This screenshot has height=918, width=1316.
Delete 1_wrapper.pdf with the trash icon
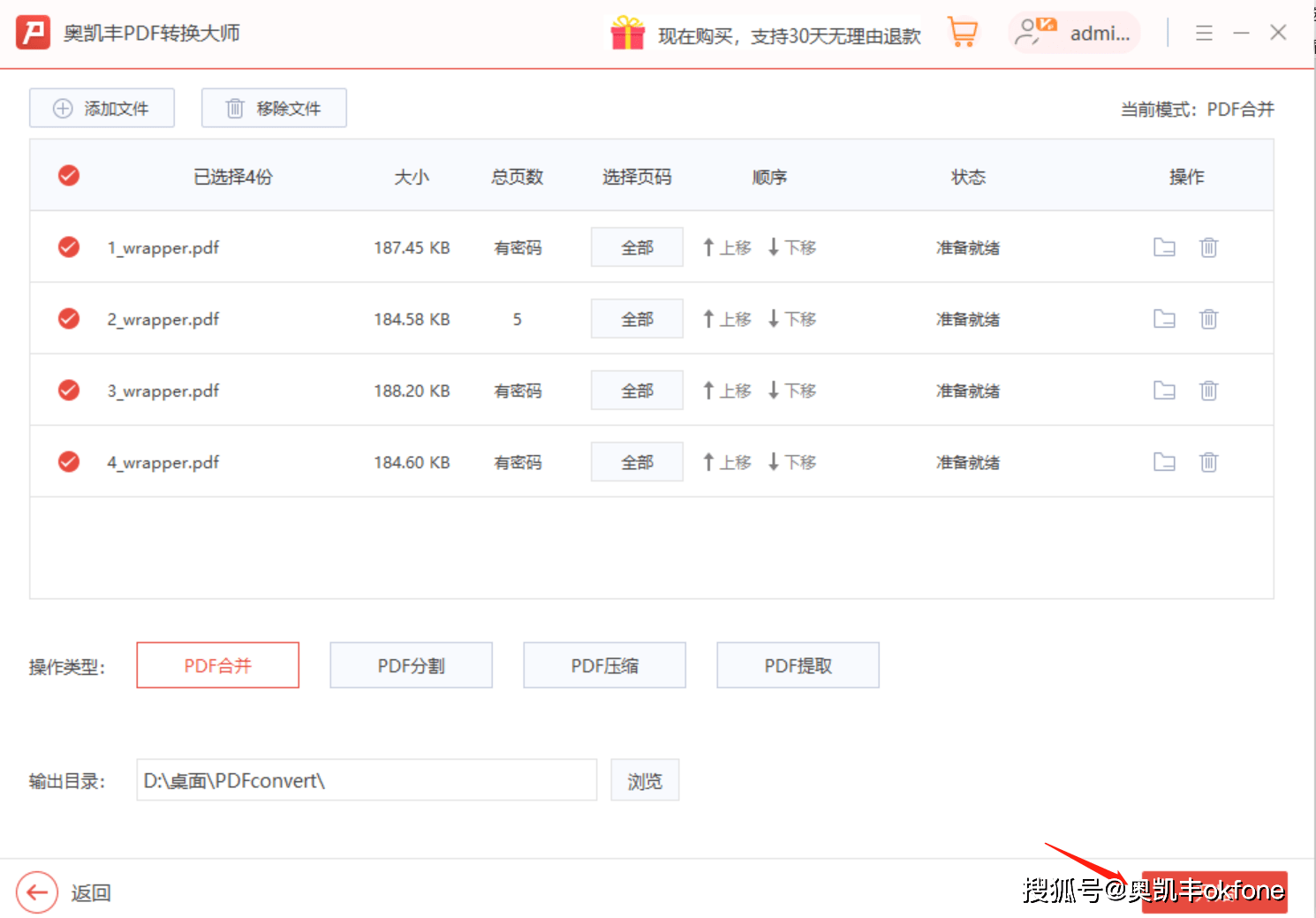point(1209,247)
